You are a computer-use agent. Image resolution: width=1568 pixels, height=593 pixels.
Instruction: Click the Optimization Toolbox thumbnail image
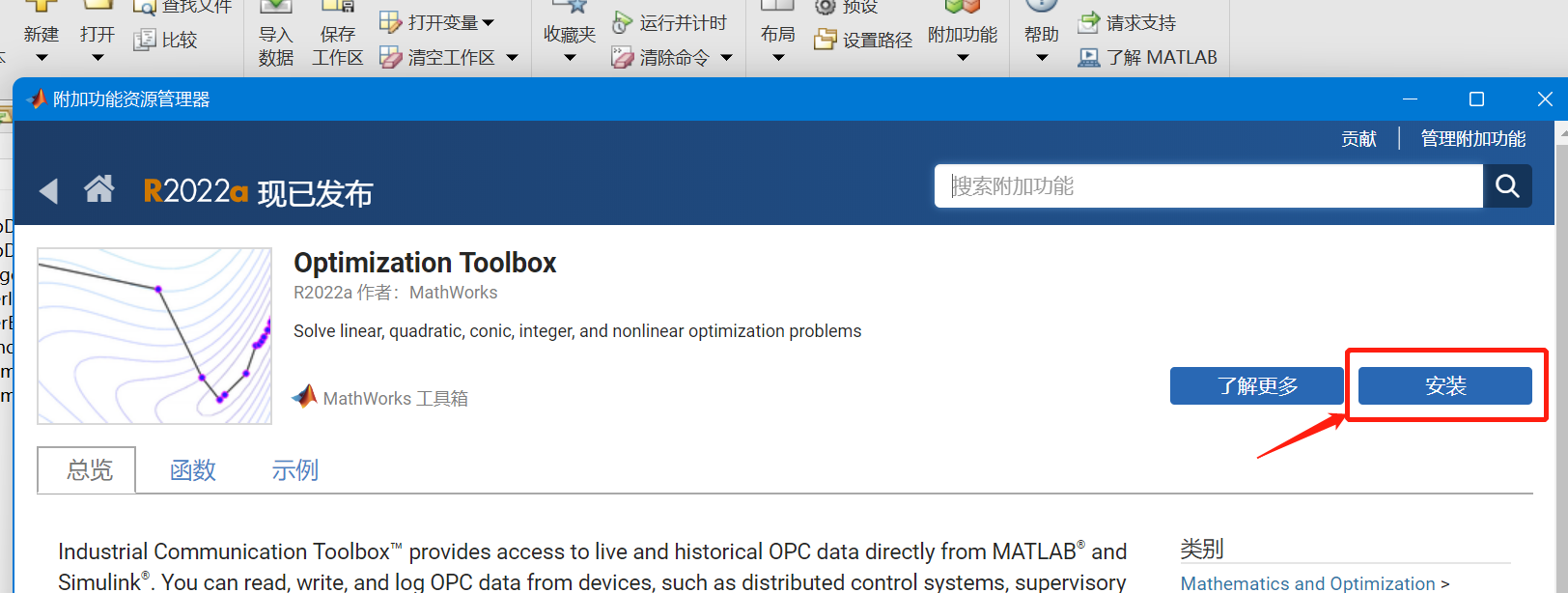point(154,336)
